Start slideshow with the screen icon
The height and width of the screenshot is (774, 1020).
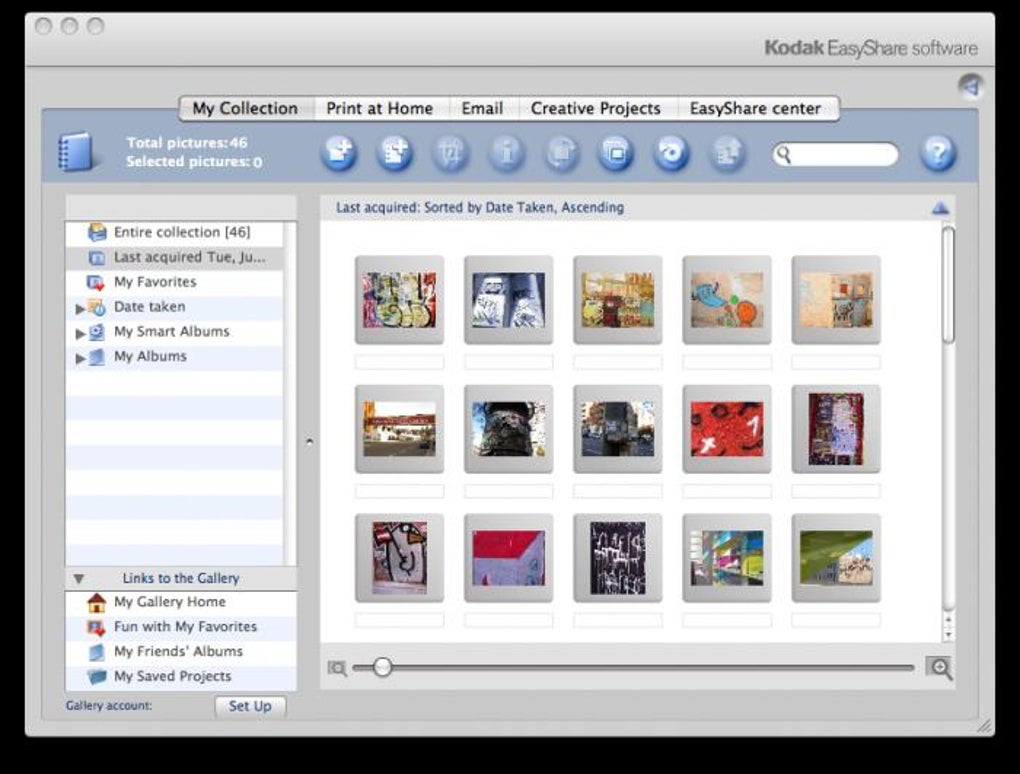615,153
